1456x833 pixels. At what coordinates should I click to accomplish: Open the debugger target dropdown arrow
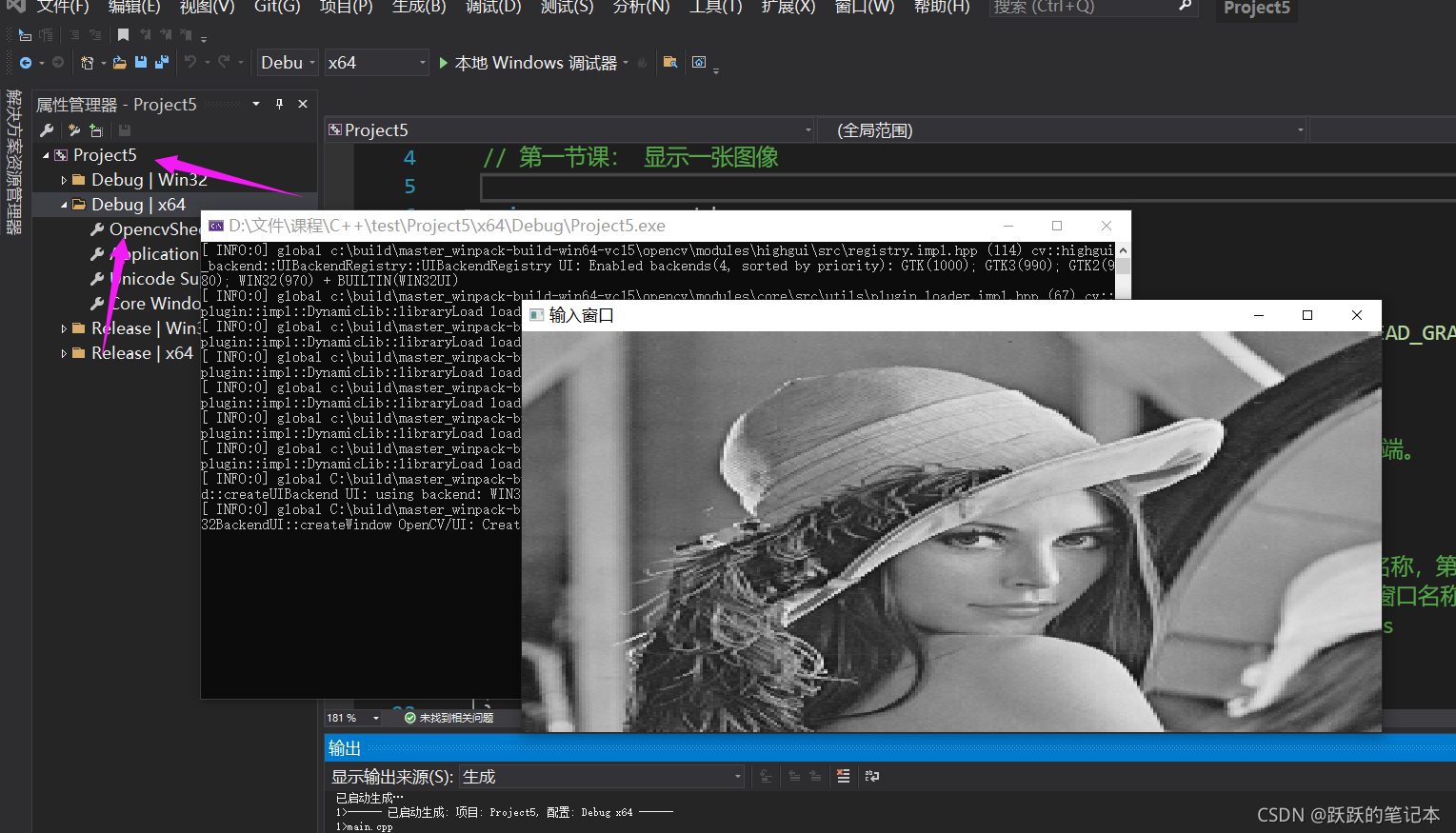tap(627, 63)
